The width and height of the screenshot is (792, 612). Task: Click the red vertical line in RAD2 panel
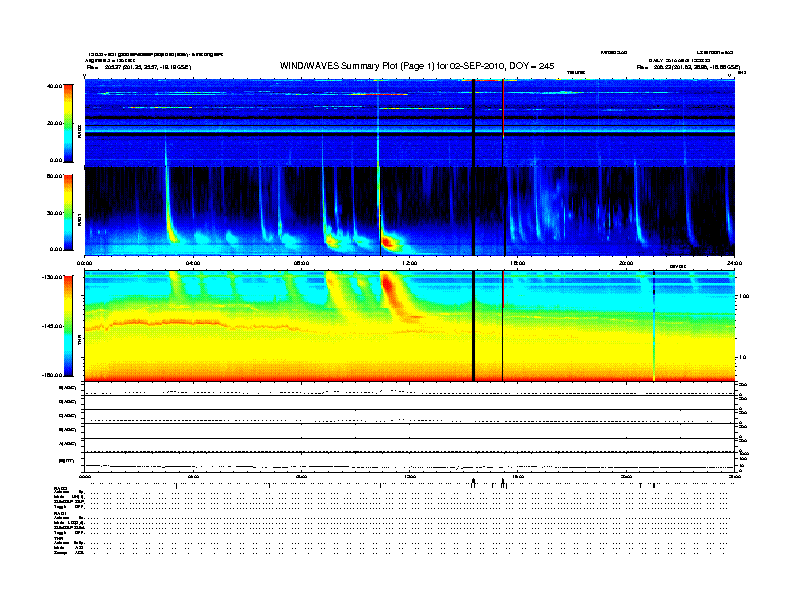pos(503,108)
